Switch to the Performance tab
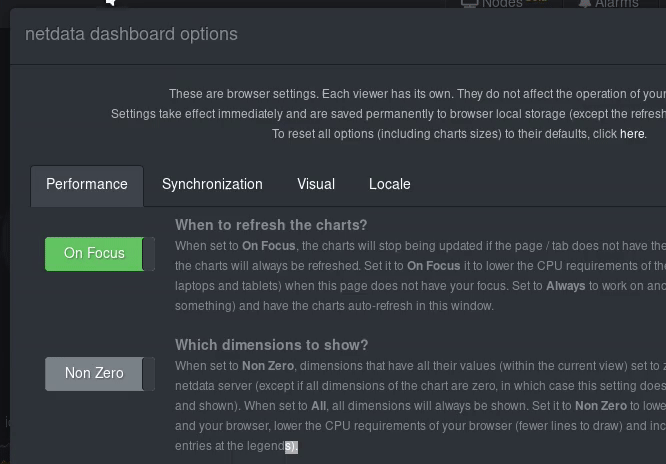This screenshot has width=666, height=464. coord(87,185)
